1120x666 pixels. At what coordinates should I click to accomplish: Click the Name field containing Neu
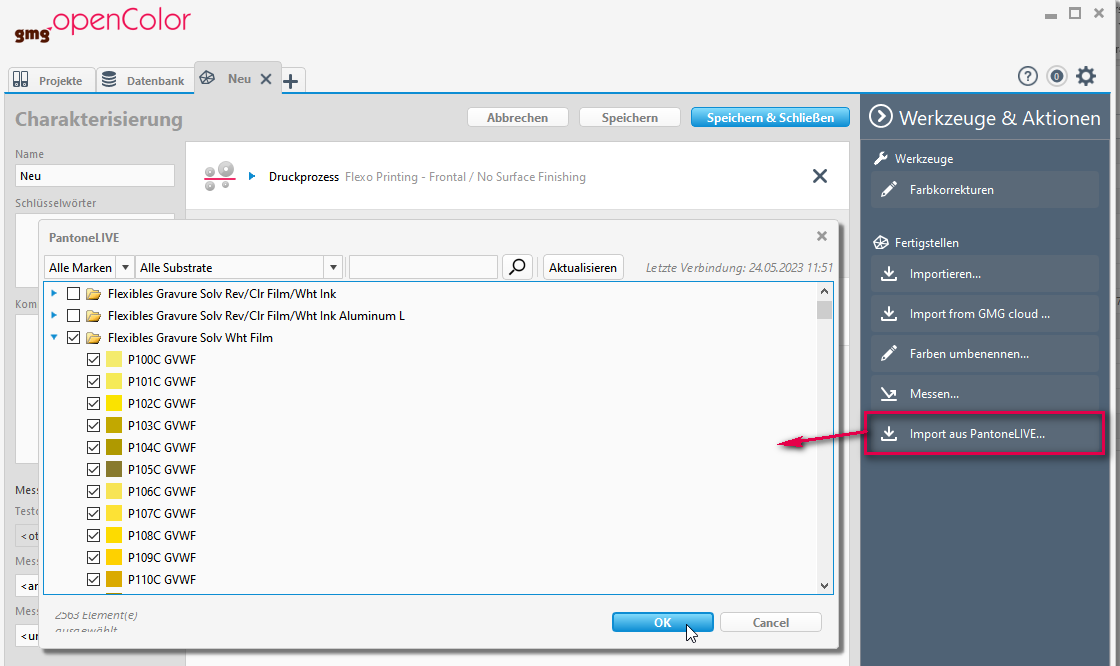[x=94, y=176]
